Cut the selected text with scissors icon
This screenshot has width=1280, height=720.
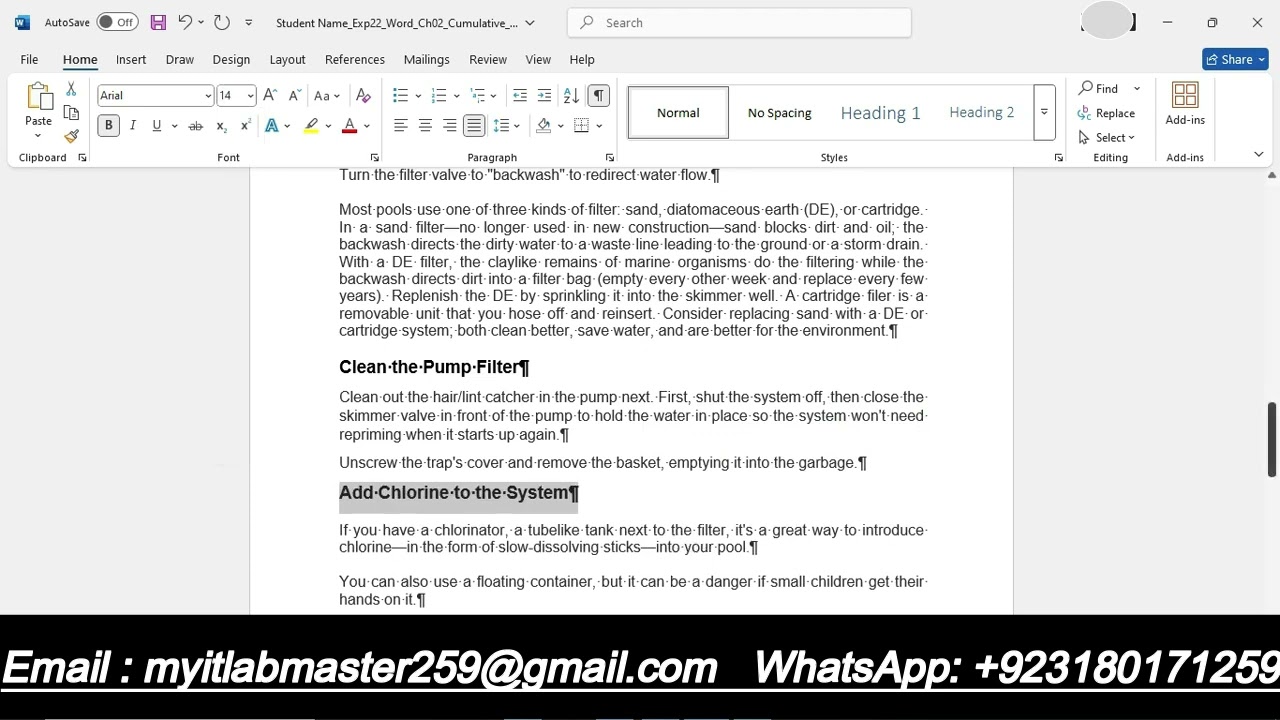click(71, 90)
